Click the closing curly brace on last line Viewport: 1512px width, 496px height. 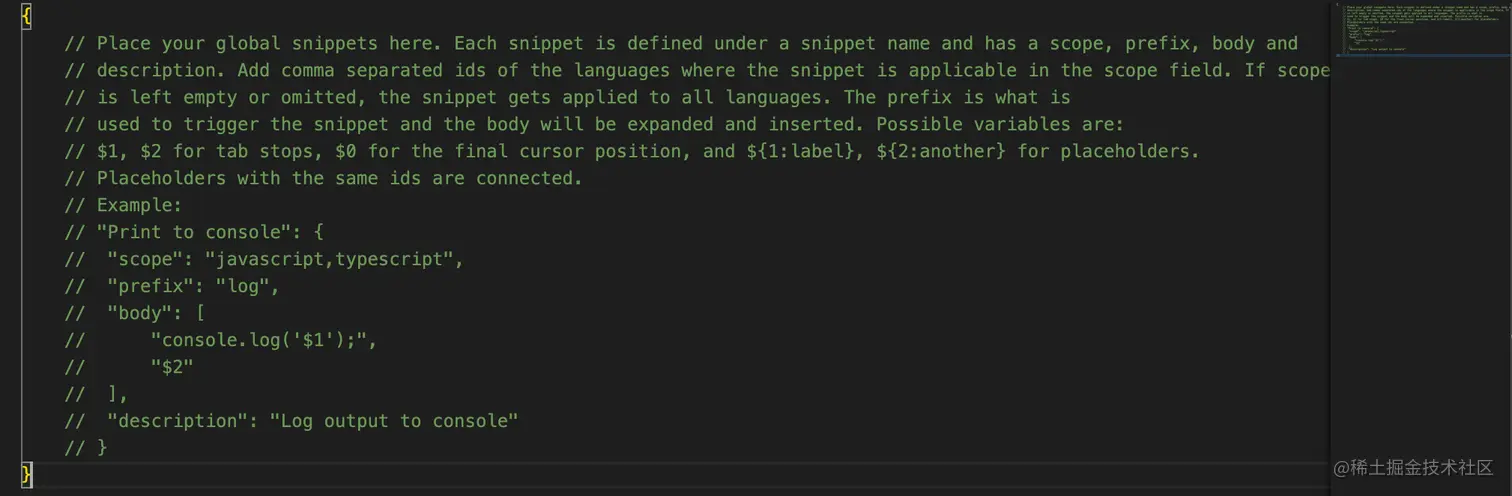[x=26, y=474]
